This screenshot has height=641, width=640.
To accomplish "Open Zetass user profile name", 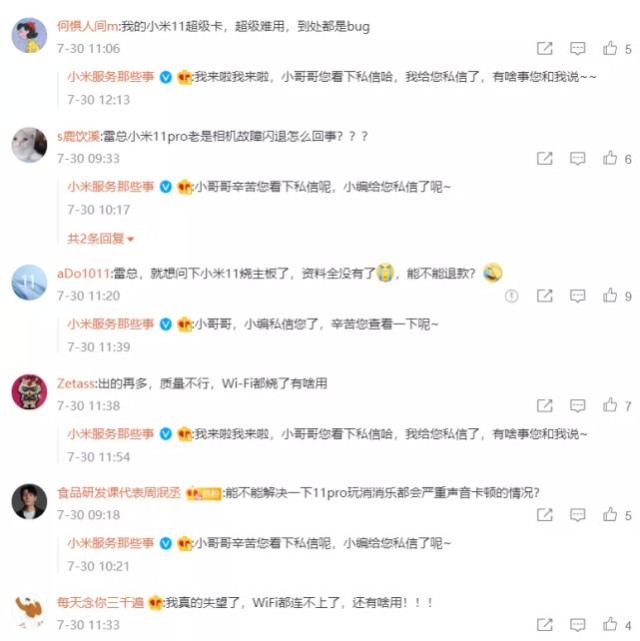I will (76, 383).
